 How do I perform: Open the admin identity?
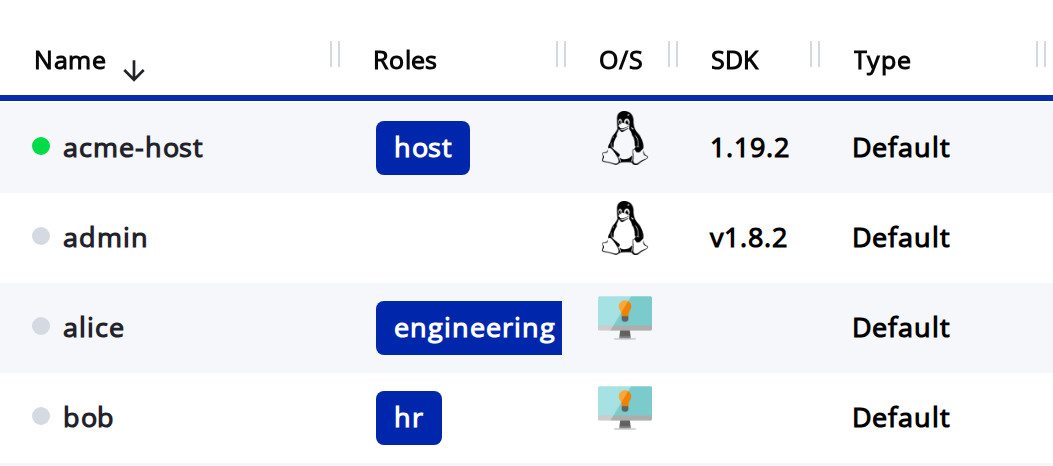pyautogui.click(x=105, y=237)
